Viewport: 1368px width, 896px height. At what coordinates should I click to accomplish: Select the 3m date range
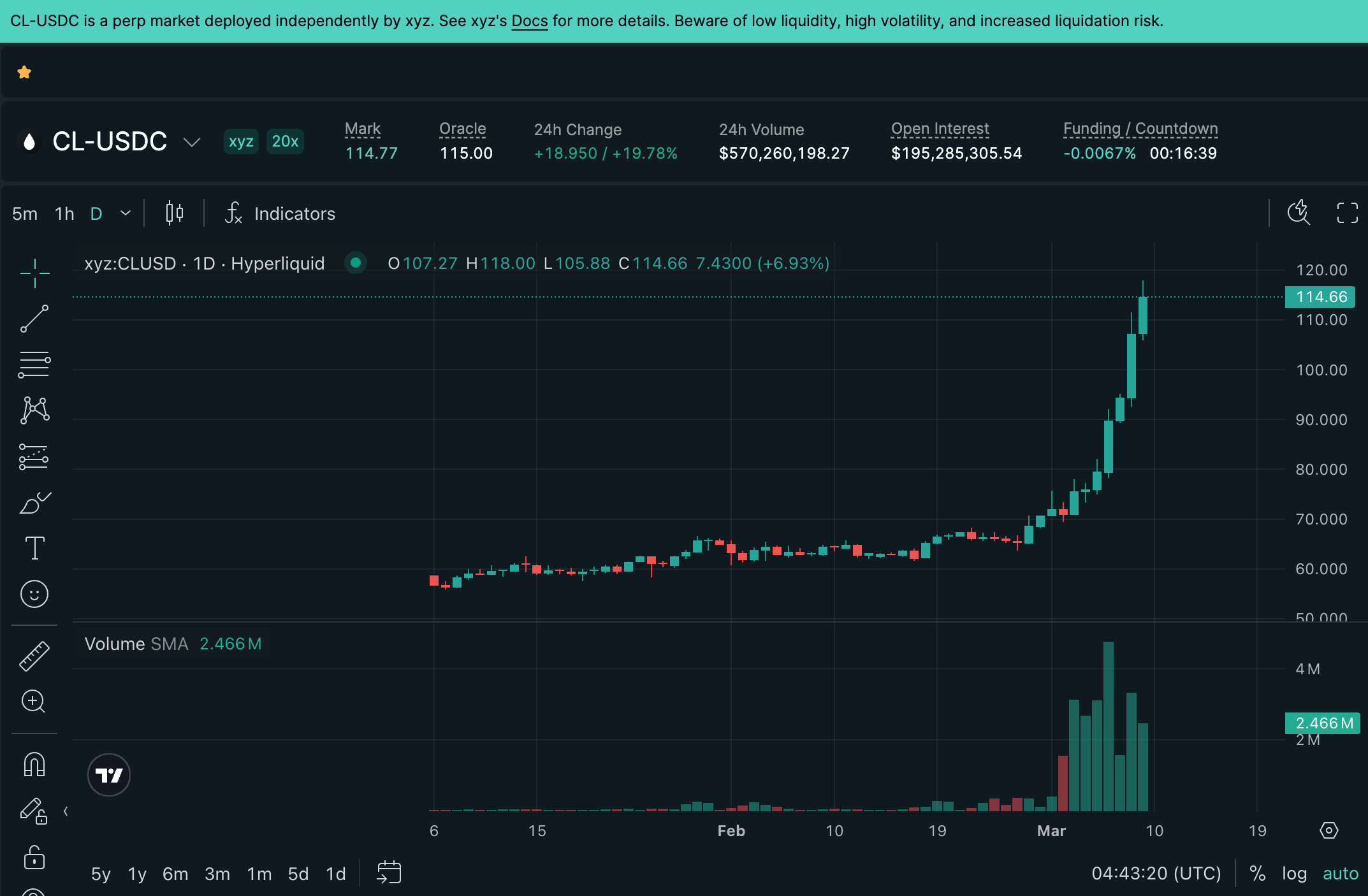[217, 874]
